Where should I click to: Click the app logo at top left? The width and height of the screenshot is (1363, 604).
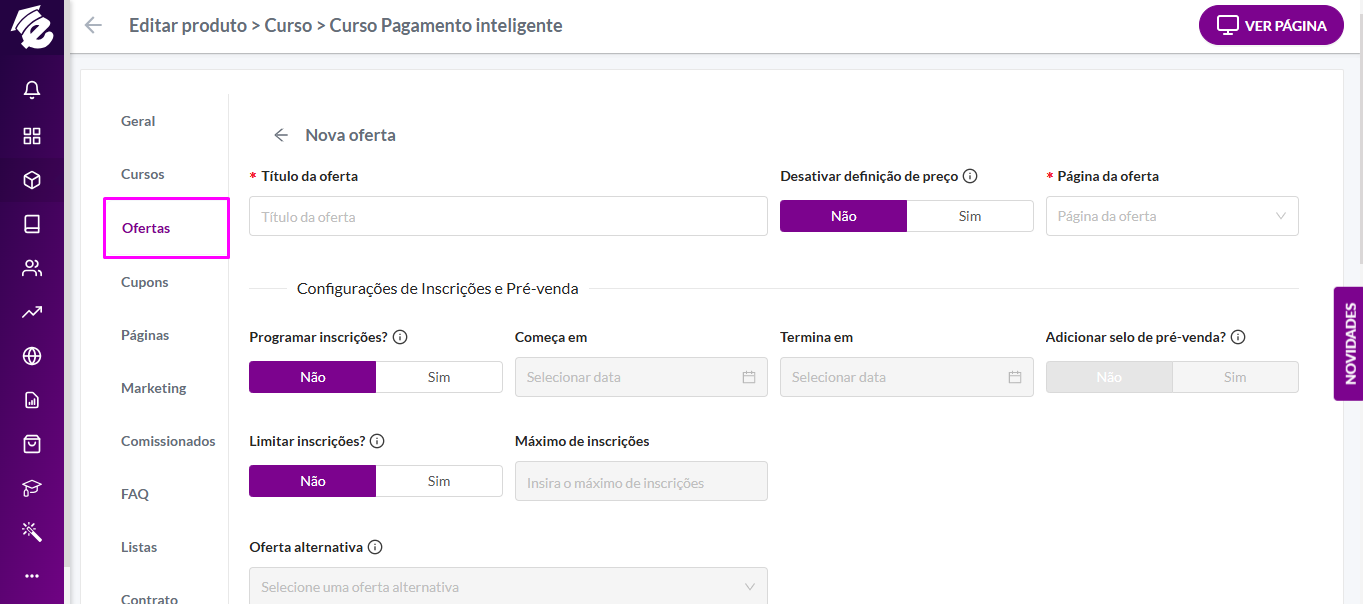pyautogui.click(x=32, y=27)
